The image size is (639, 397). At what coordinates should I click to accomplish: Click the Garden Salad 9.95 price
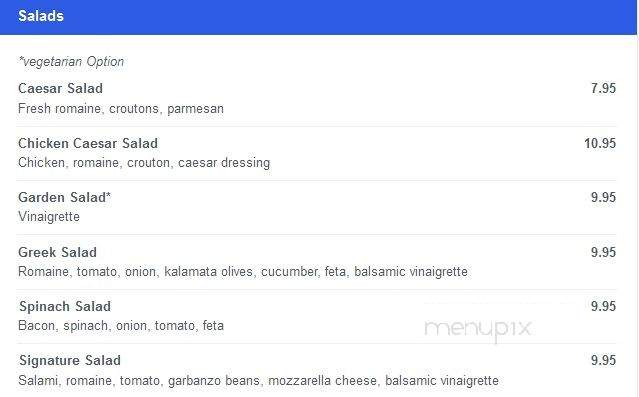(603, 198)
